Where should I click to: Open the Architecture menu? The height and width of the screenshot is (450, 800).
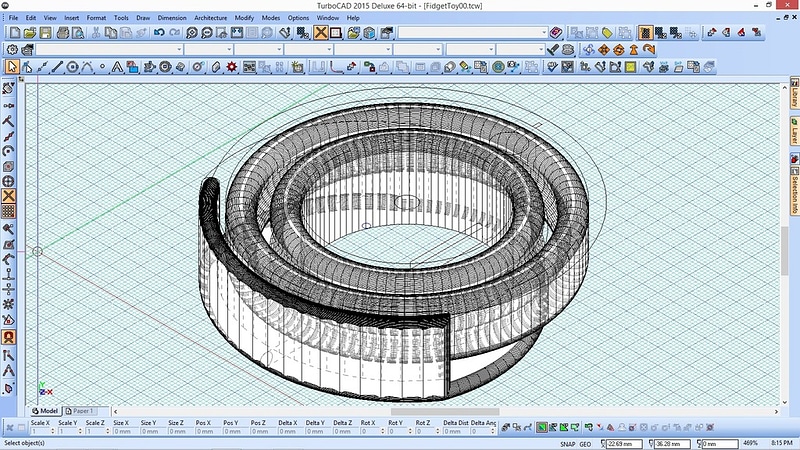tap(210, 18)
